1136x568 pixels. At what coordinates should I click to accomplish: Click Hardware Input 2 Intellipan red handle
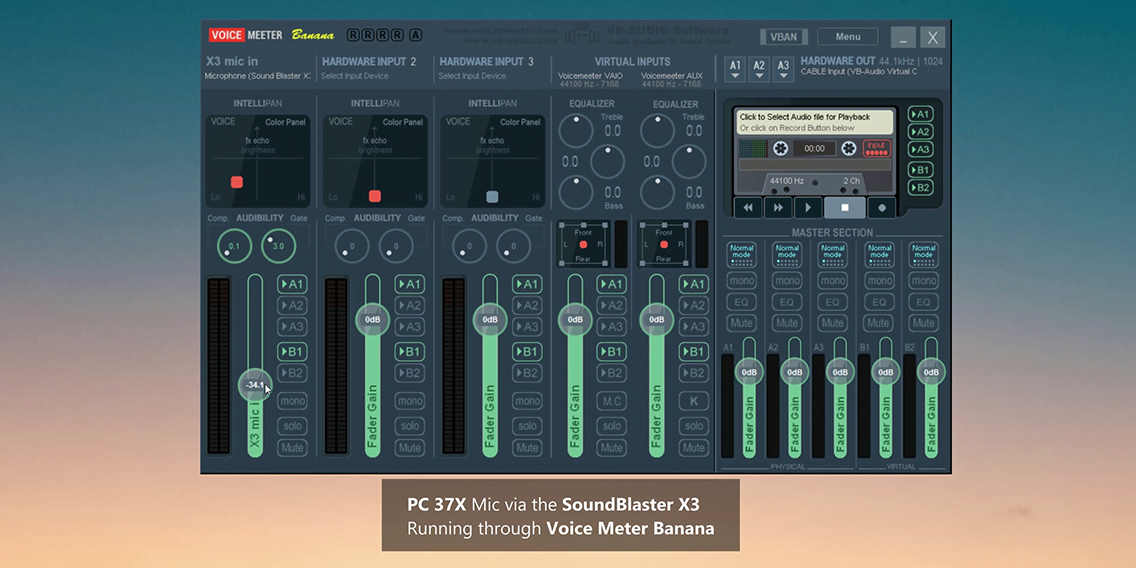coord(375,196)
